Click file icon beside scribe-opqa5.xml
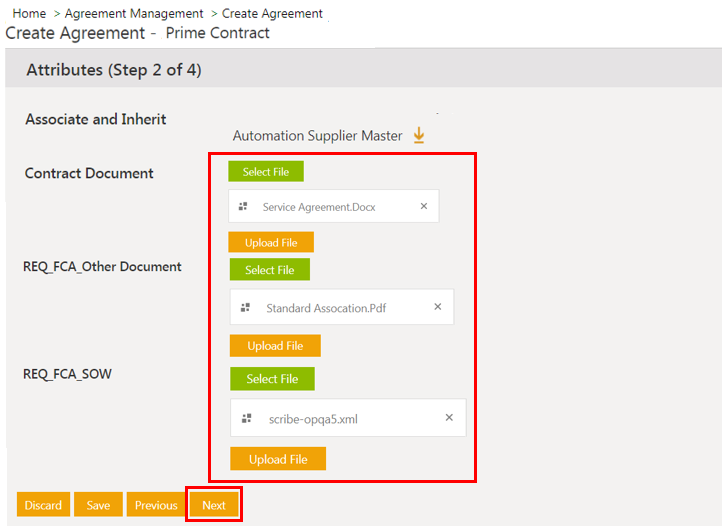722x526 pixels. pos(247,419)
